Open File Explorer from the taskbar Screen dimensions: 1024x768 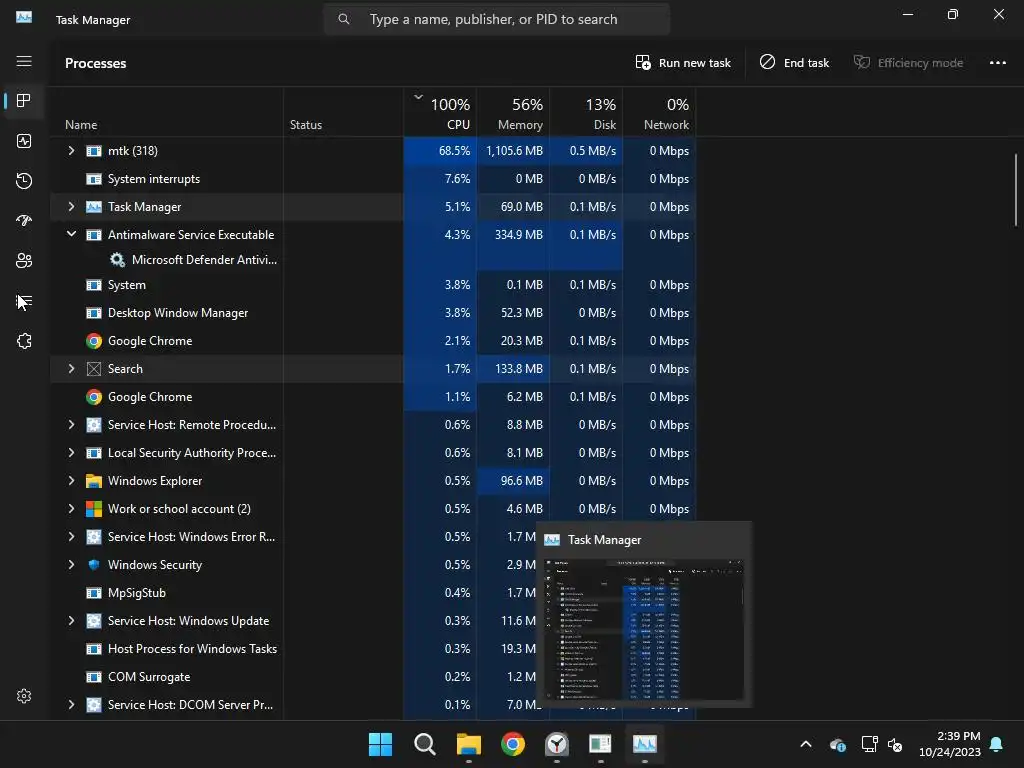[469, 744]
